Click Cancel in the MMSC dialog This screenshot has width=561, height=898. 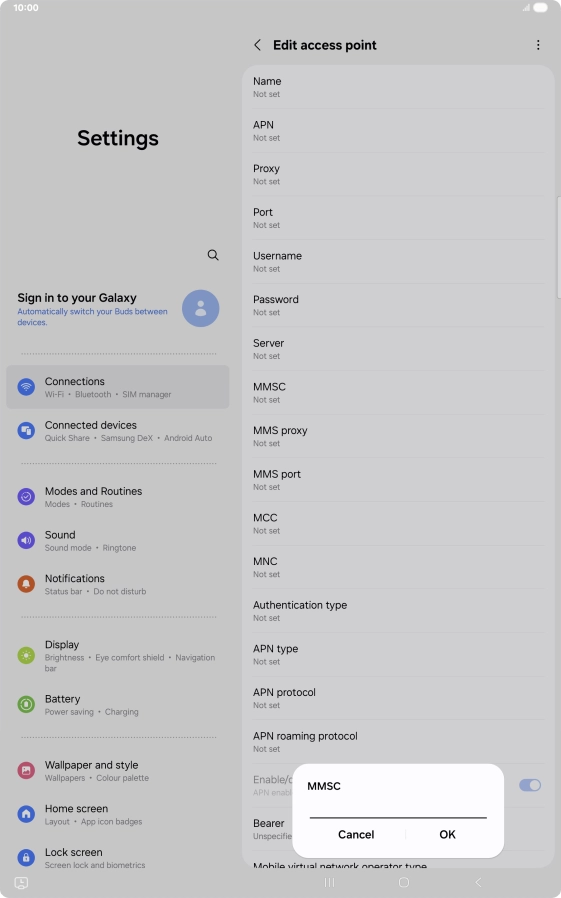(356, 834)
